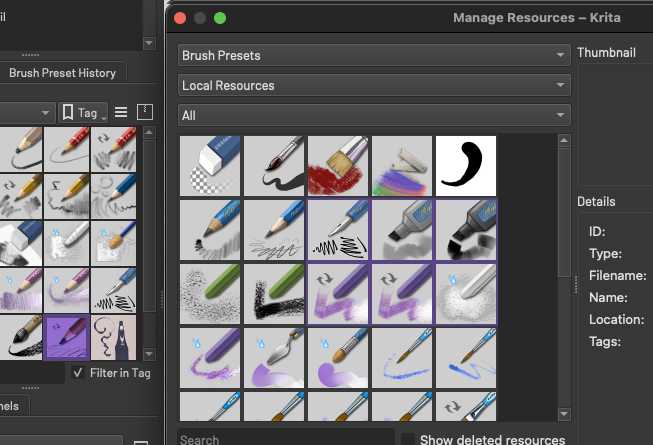This screenshot has height=445, width=653.
Task: Select the gray marker preset
Action: click(402, 230)
